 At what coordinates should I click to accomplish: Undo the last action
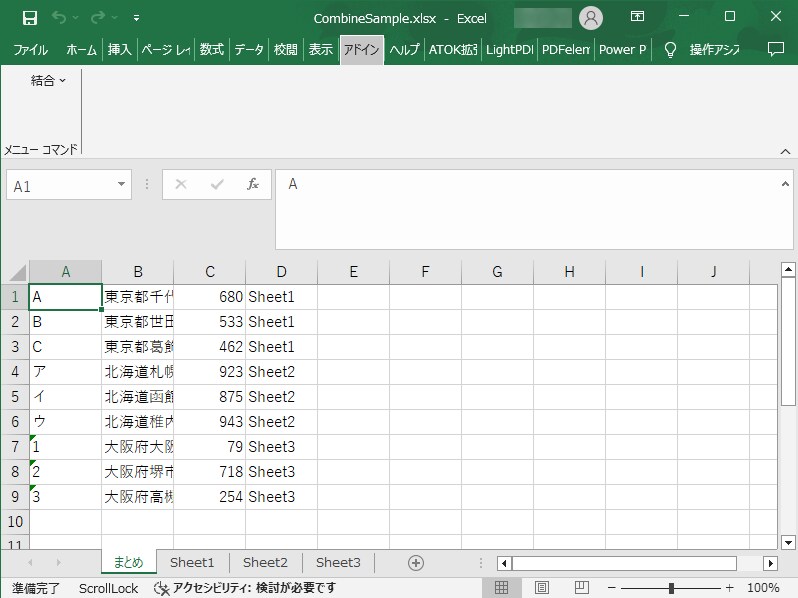point(59,18)
